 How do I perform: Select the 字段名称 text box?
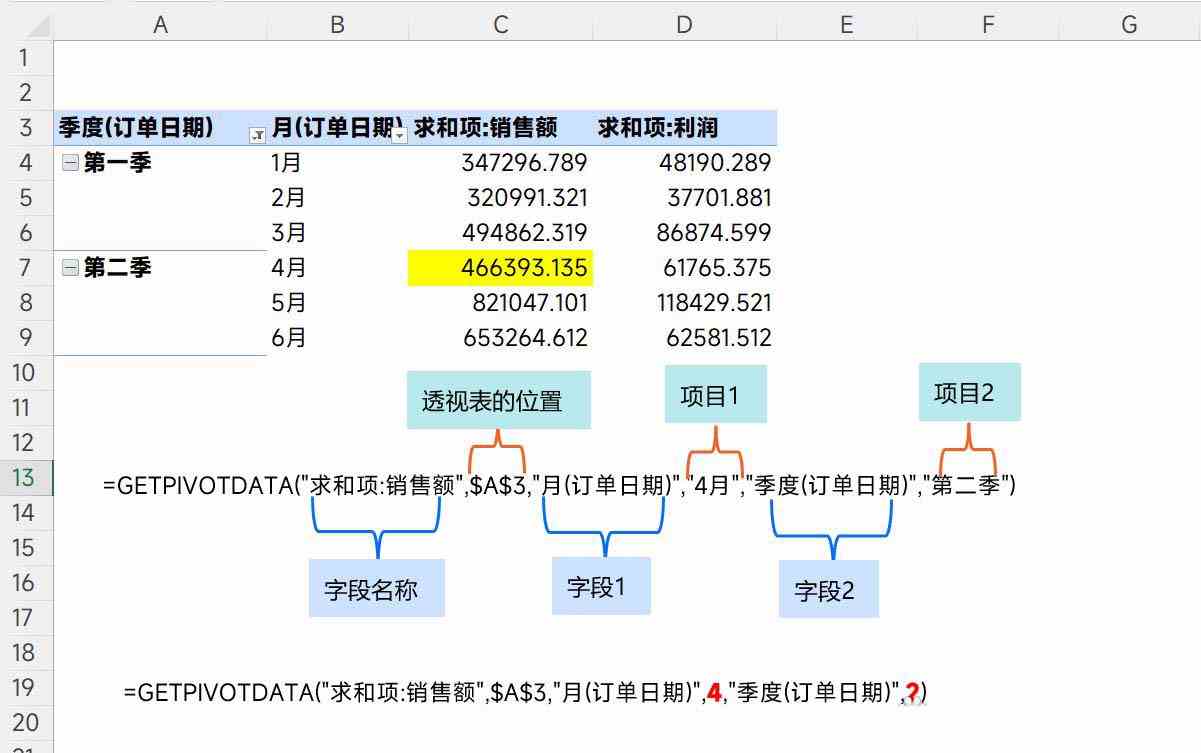click(376, 588)
